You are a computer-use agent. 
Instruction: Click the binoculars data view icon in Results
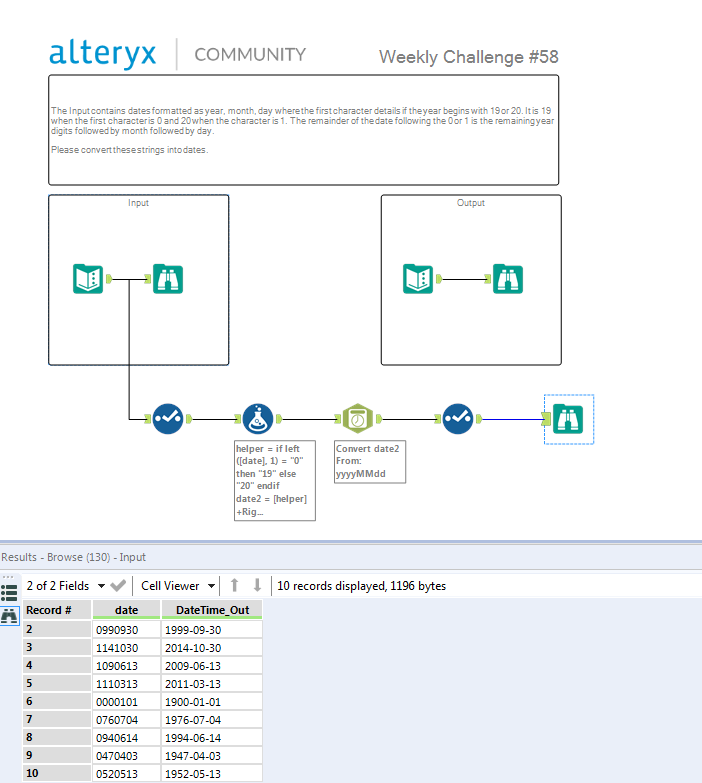[9, 615]
